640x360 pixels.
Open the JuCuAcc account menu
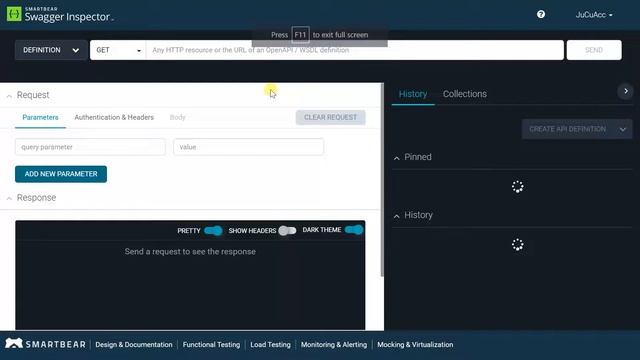[594, 15]
